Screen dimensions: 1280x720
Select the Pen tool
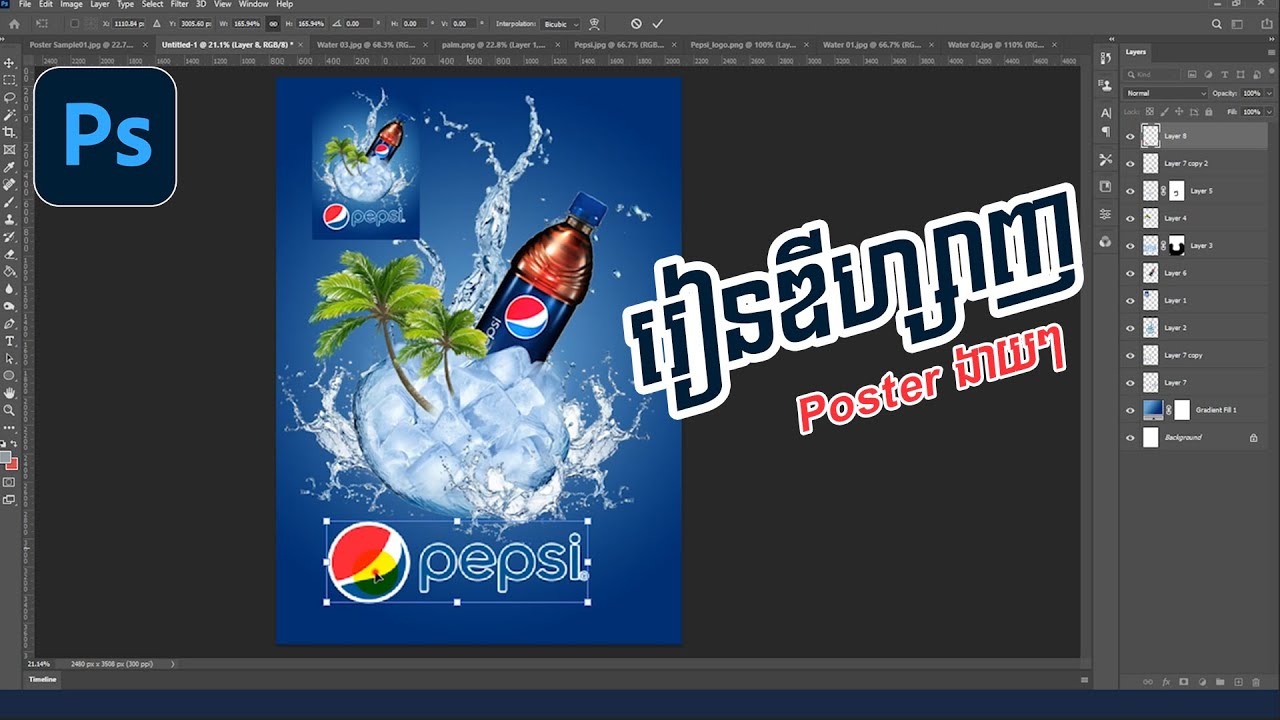(x=9, y=324)
